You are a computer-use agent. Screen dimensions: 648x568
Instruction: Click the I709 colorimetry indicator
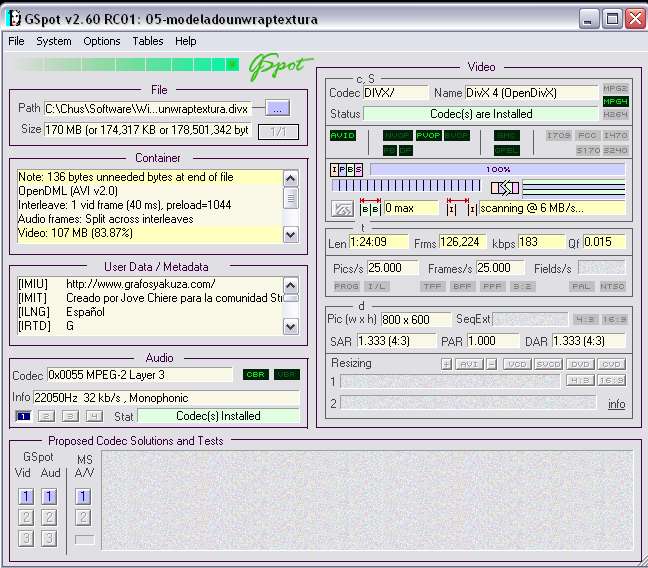point(558,135)
